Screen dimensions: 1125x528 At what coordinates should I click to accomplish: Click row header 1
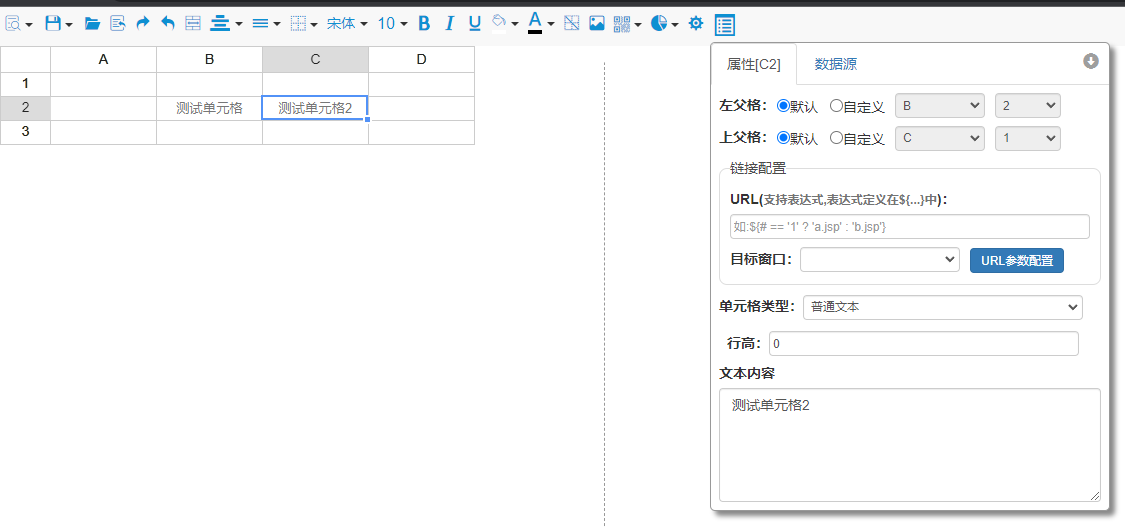25,84
